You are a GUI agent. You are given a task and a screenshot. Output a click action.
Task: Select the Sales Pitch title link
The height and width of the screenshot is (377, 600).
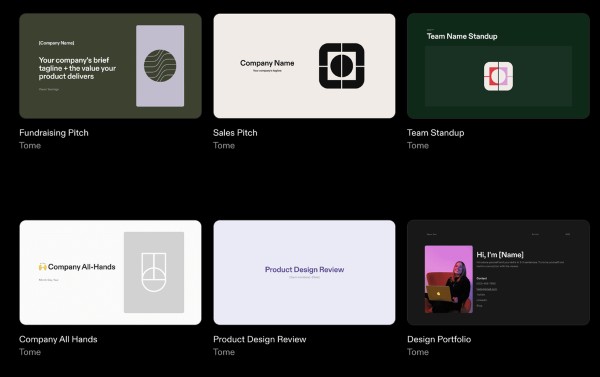(x=235, y=133)
